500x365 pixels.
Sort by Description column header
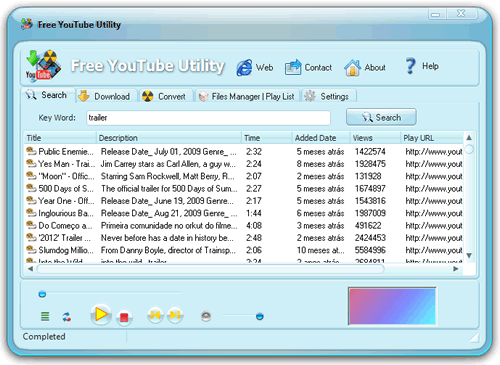169,138
